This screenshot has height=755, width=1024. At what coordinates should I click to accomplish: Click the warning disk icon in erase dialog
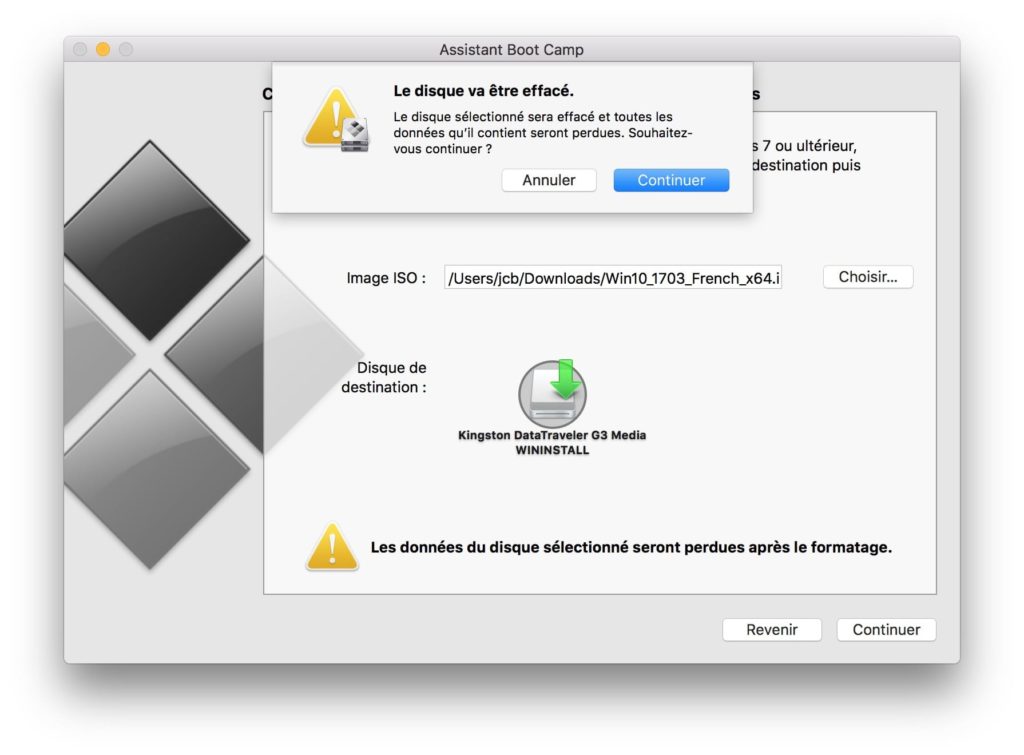[x=336, y=120]
